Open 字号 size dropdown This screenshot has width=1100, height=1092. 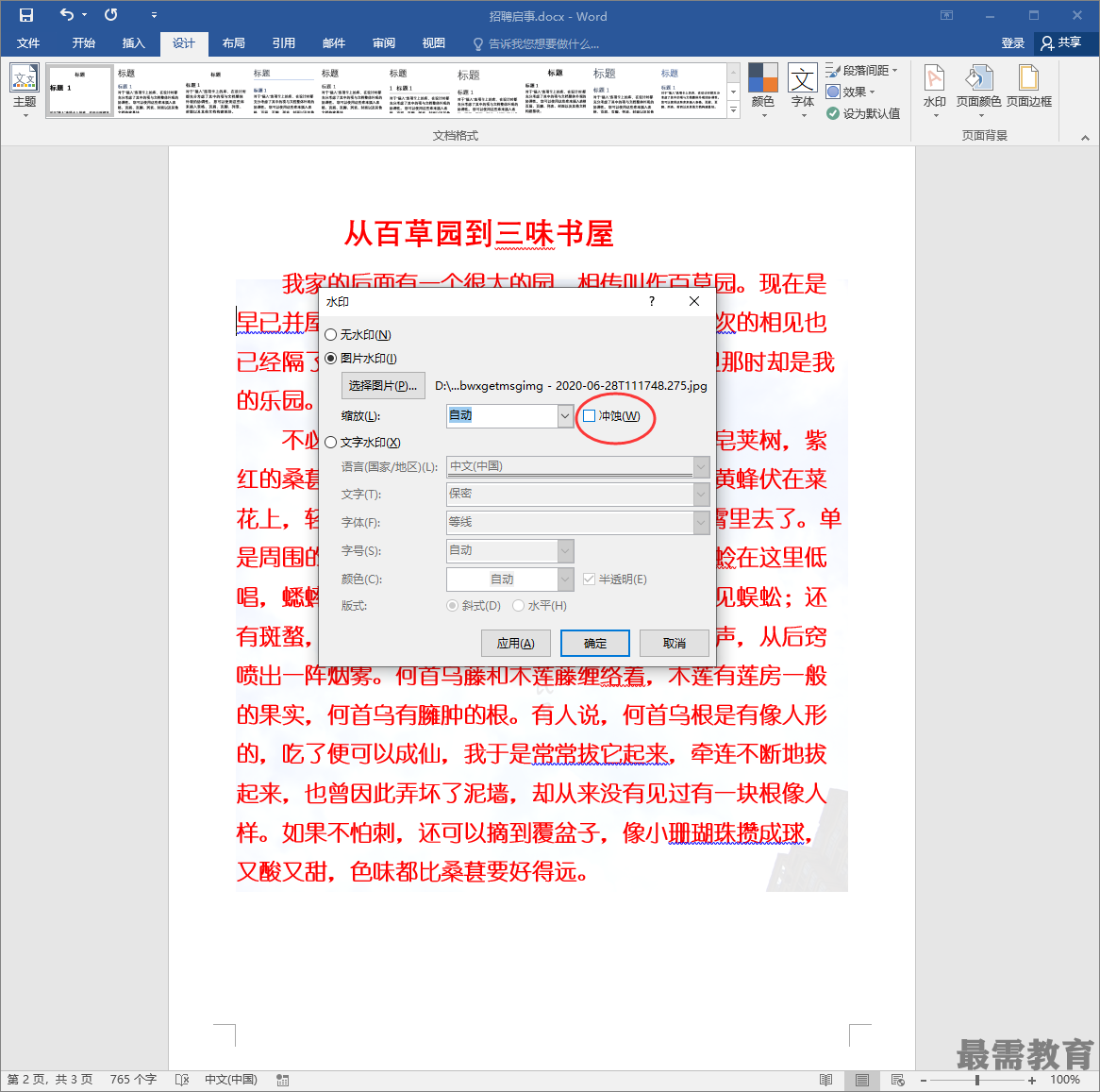click(565, 551)
